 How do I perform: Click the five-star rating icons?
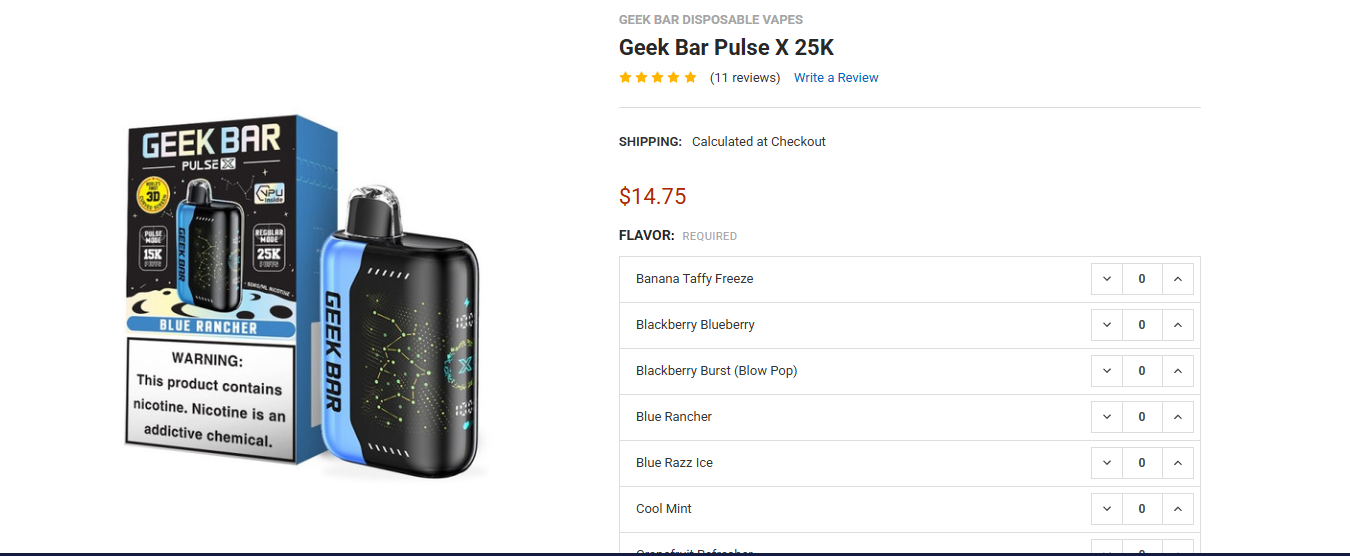658,78
